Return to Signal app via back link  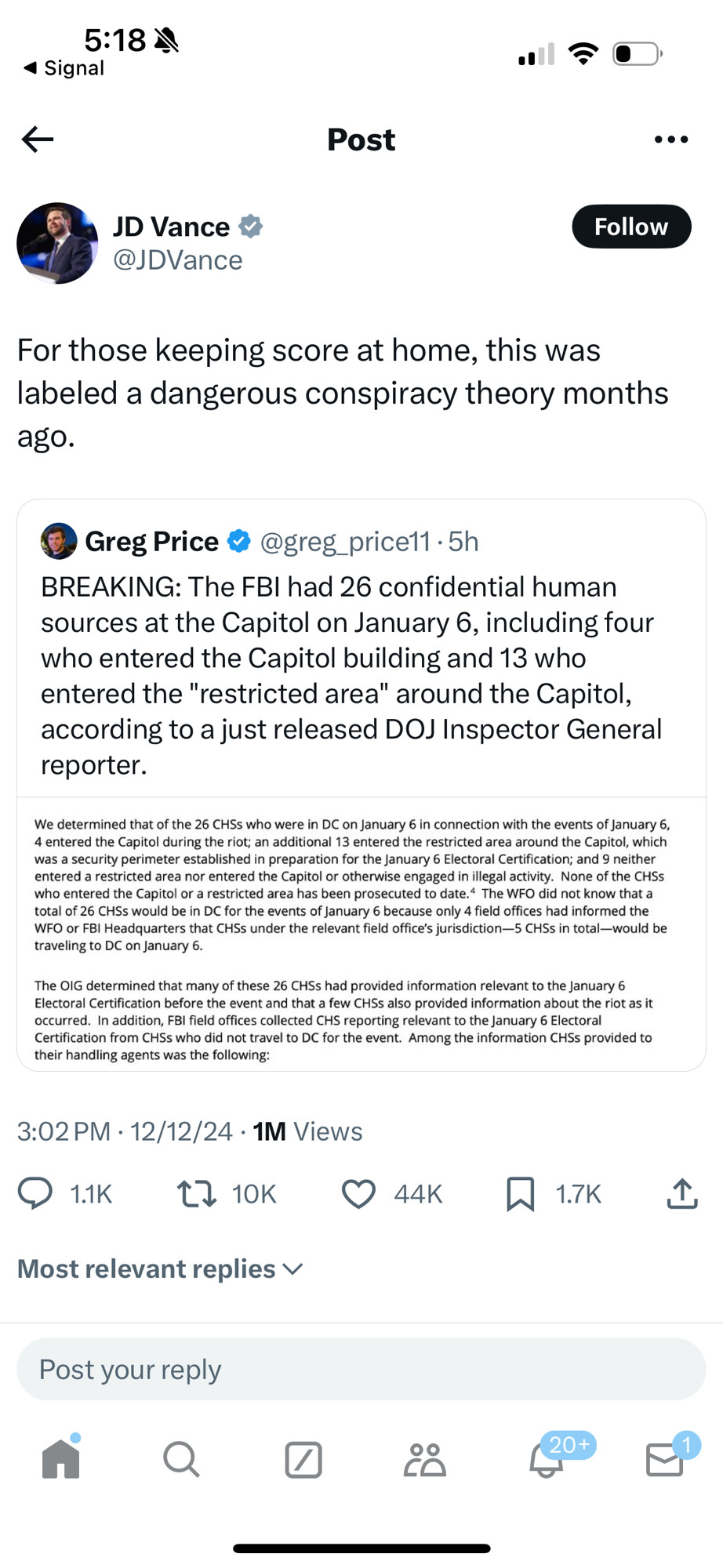(64, 68)
